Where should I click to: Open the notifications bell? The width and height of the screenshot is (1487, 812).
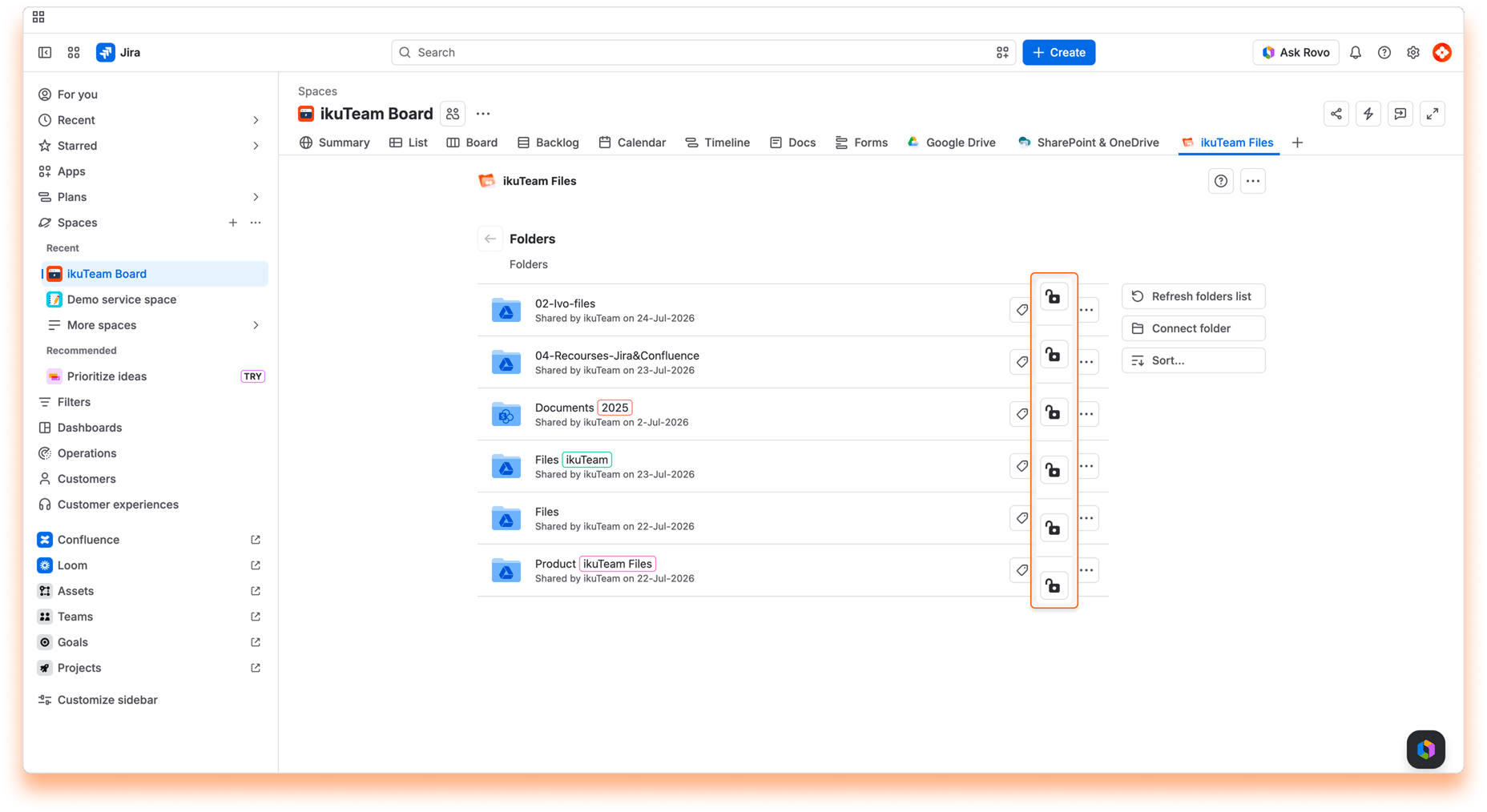coord(1356,52)
